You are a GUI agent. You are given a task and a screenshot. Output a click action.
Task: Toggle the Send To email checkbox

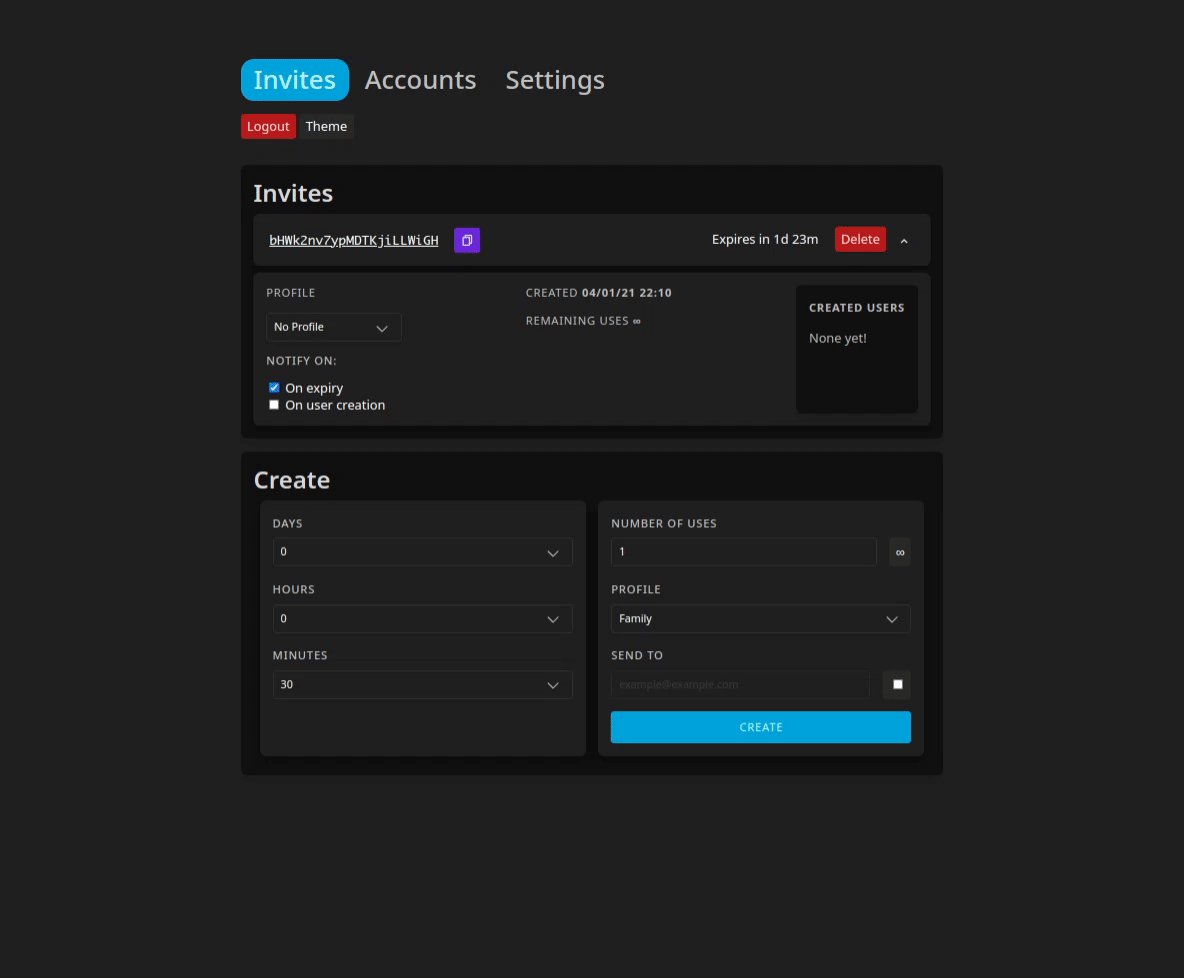(897, 685)
